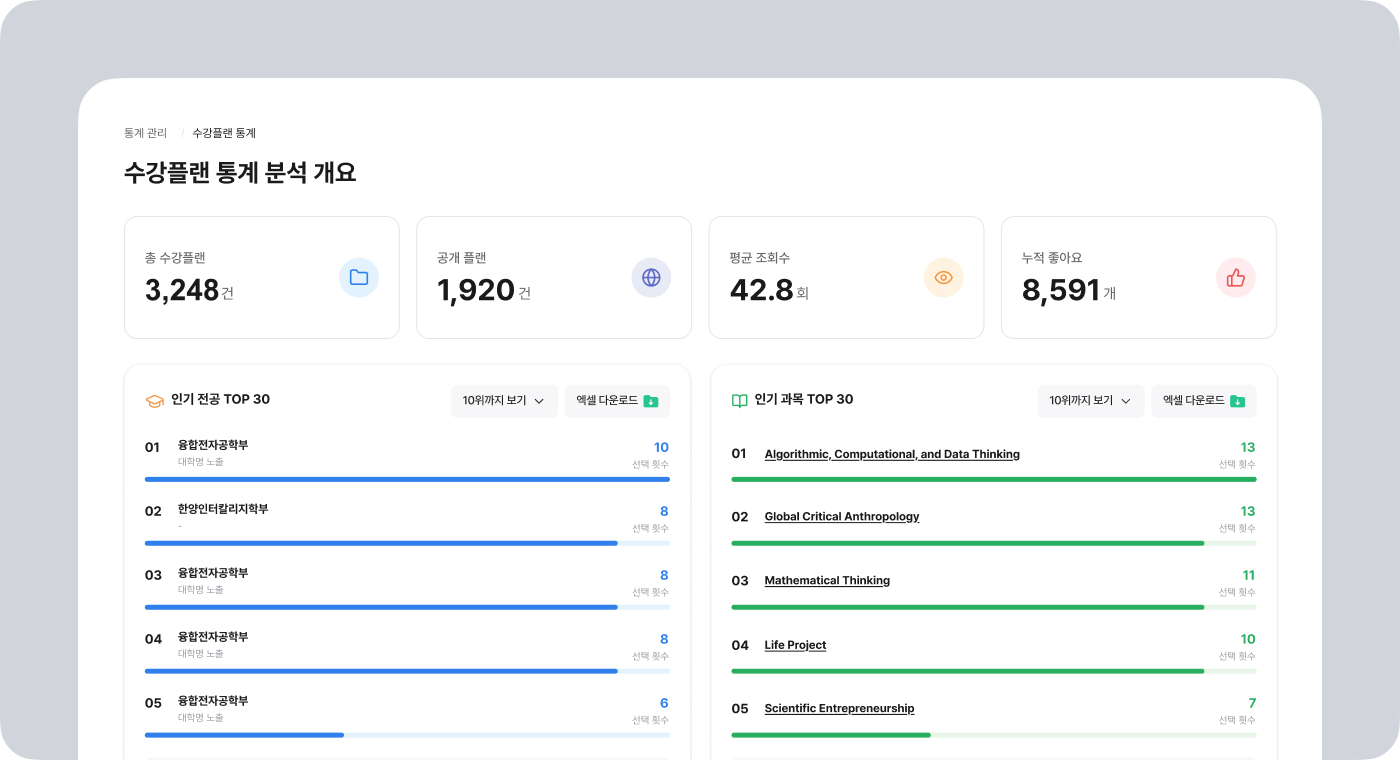Open the Life Project course link
Screen dimensions: 1400x760
click(x=795, y=645)
